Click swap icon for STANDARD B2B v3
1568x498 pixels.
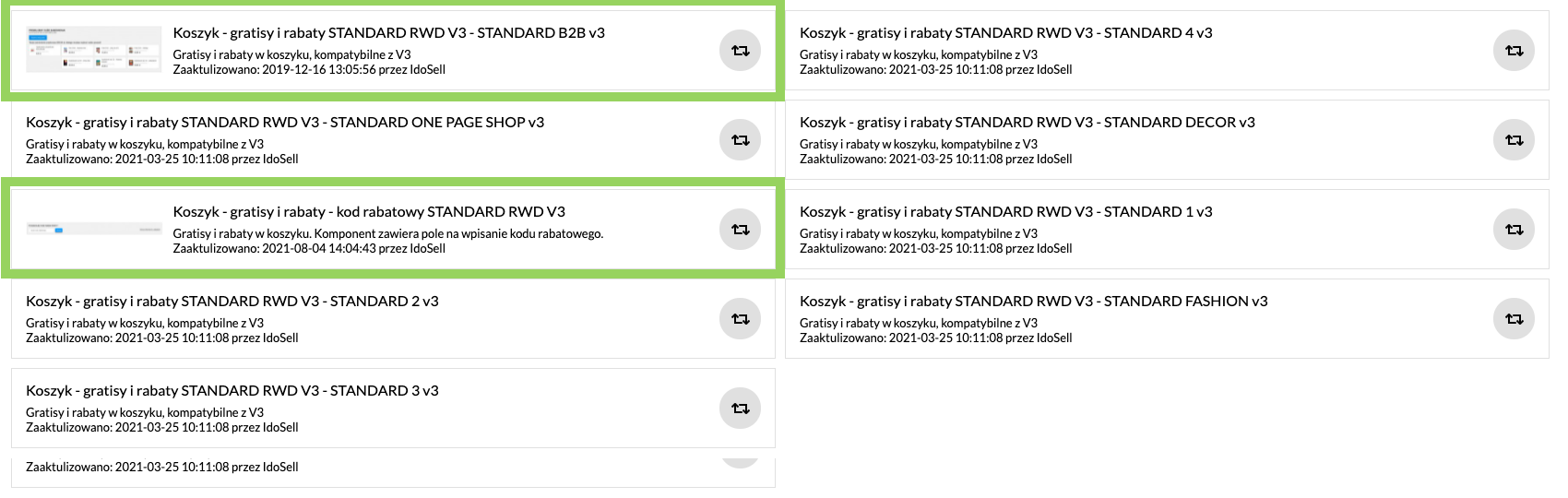[x=740, y=51]
